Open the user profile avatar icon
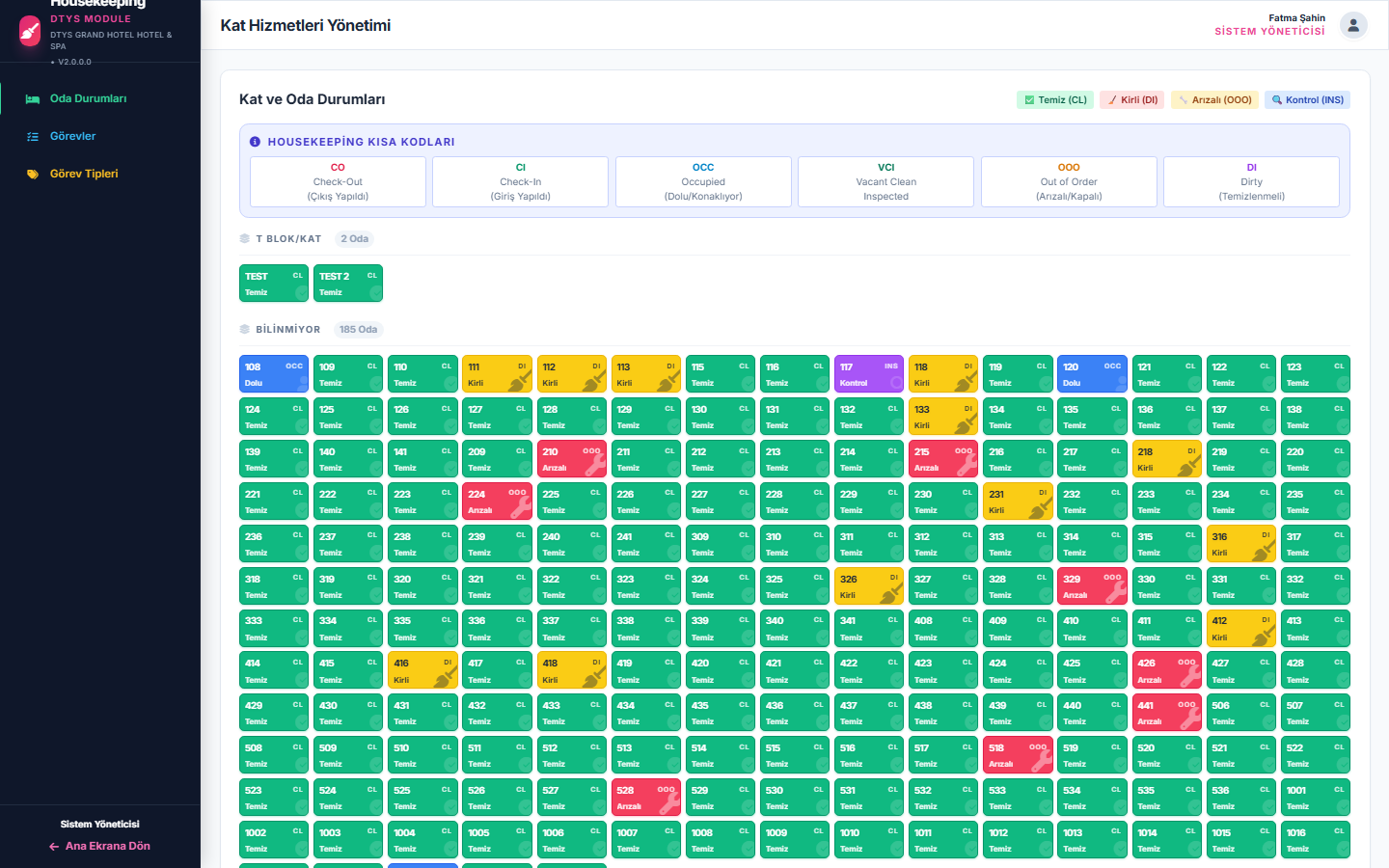This screenshot has width=1389, height=868. [1353, 25]
